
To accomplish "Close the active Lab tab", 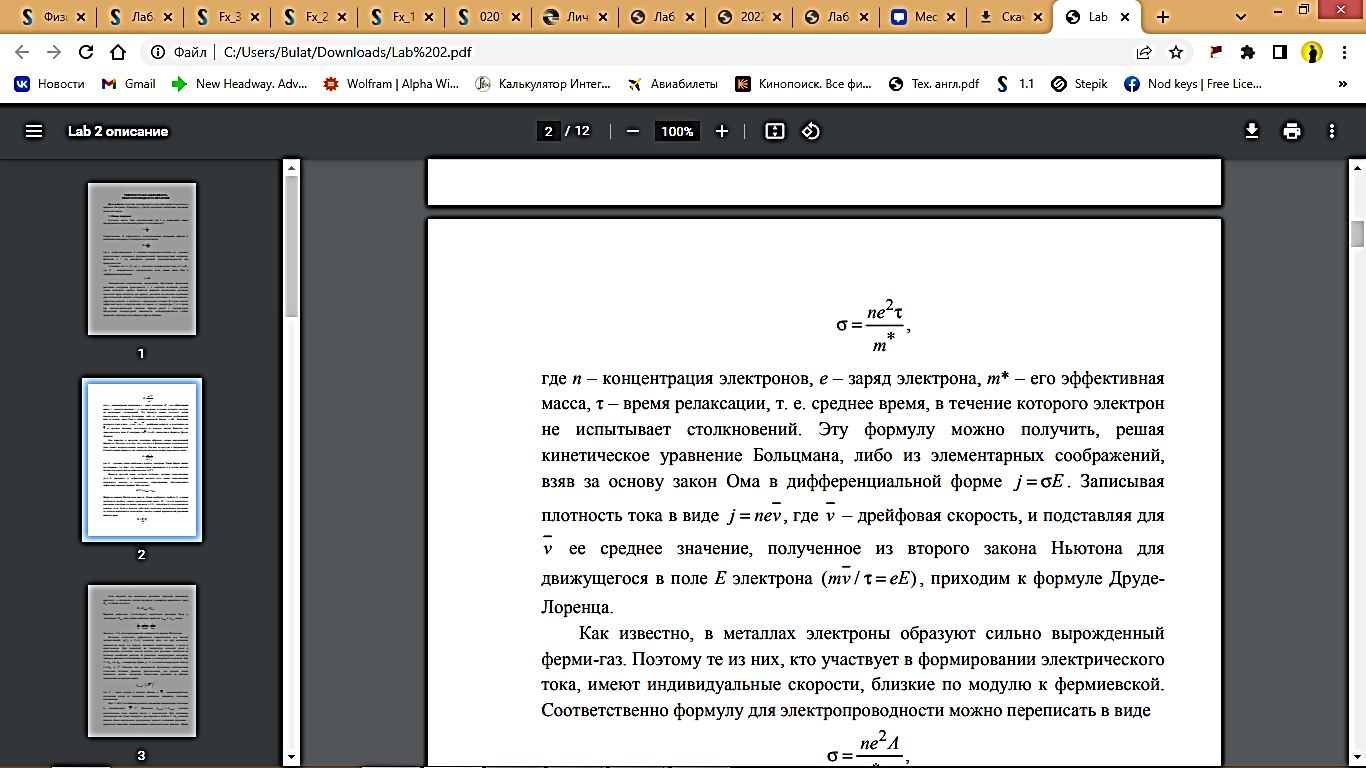I will click(1127, 17).
